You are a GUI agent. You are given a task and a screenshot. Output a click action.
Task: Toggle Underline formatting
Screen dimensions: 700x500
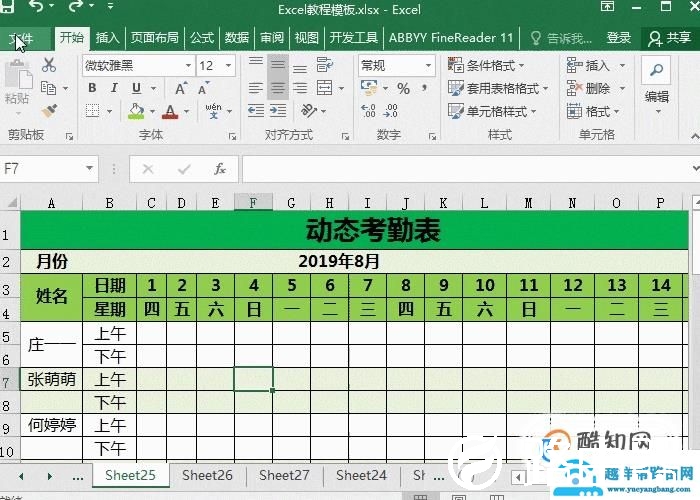(137, 88)
